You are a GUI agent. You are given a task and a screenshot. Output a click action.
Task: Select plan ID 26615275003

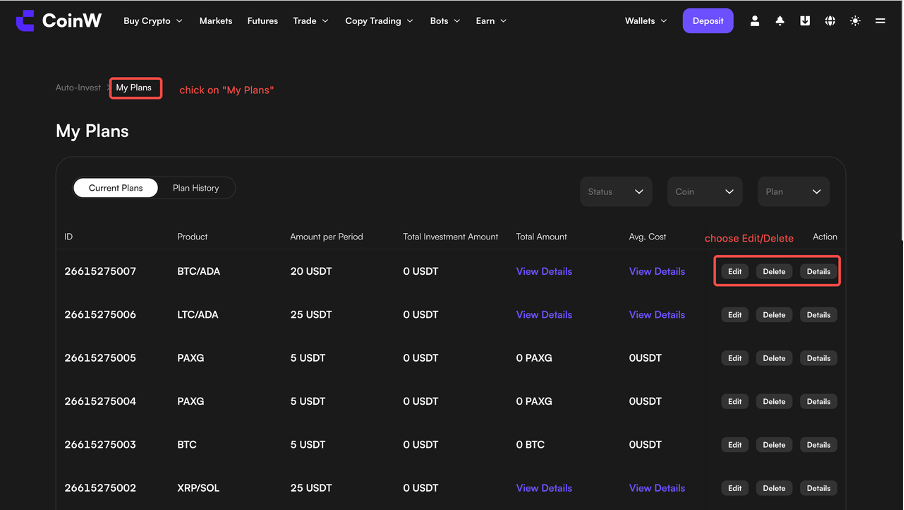[x=100, y=444]
